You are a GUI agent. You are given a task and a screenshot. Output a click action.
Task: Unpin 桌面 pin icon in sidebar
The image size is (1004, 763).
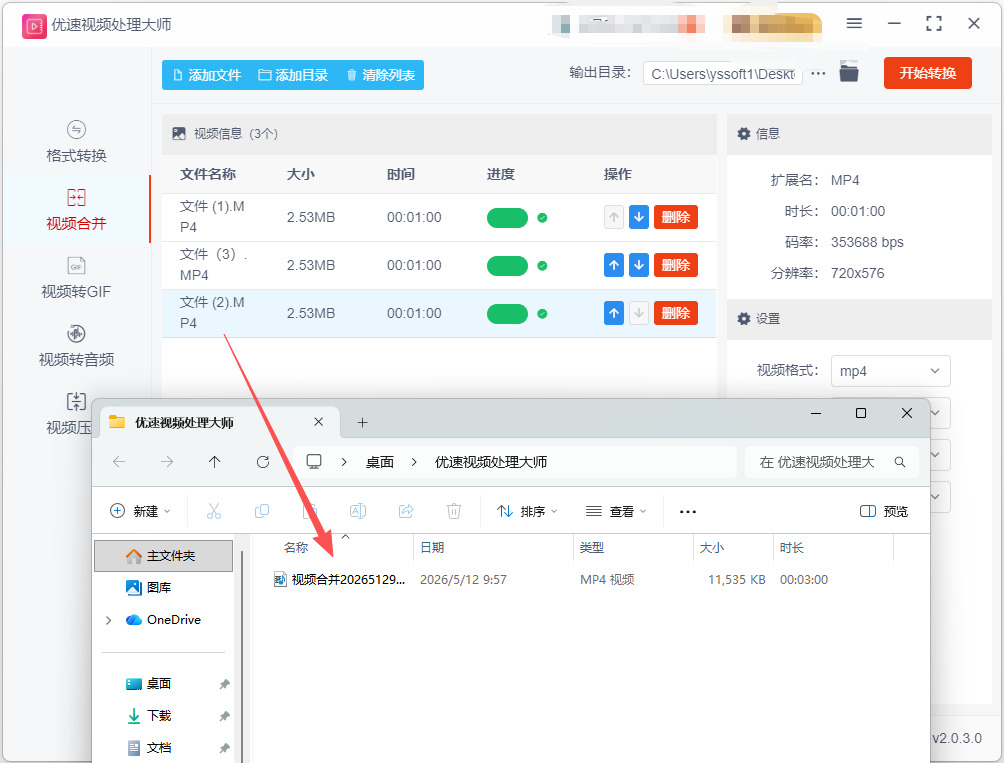[224, 684]
